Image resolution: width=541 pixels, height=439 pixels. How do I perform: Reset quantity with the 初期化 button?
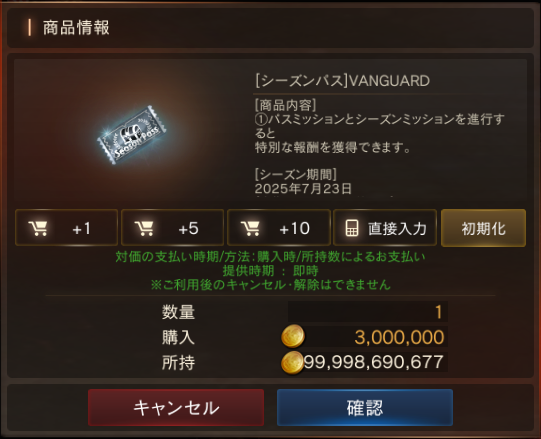click(x=483, y=228)
